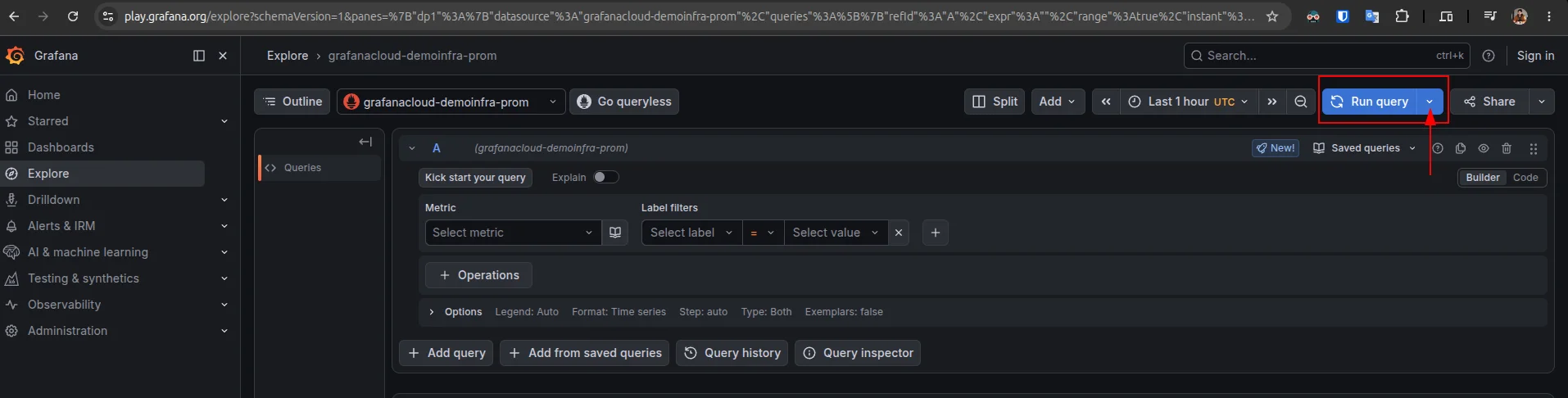Image resolution: width=1568 pixels, height=398 pixels.
Task: Toggle the Explain switch
Action: tap(605, 177)
